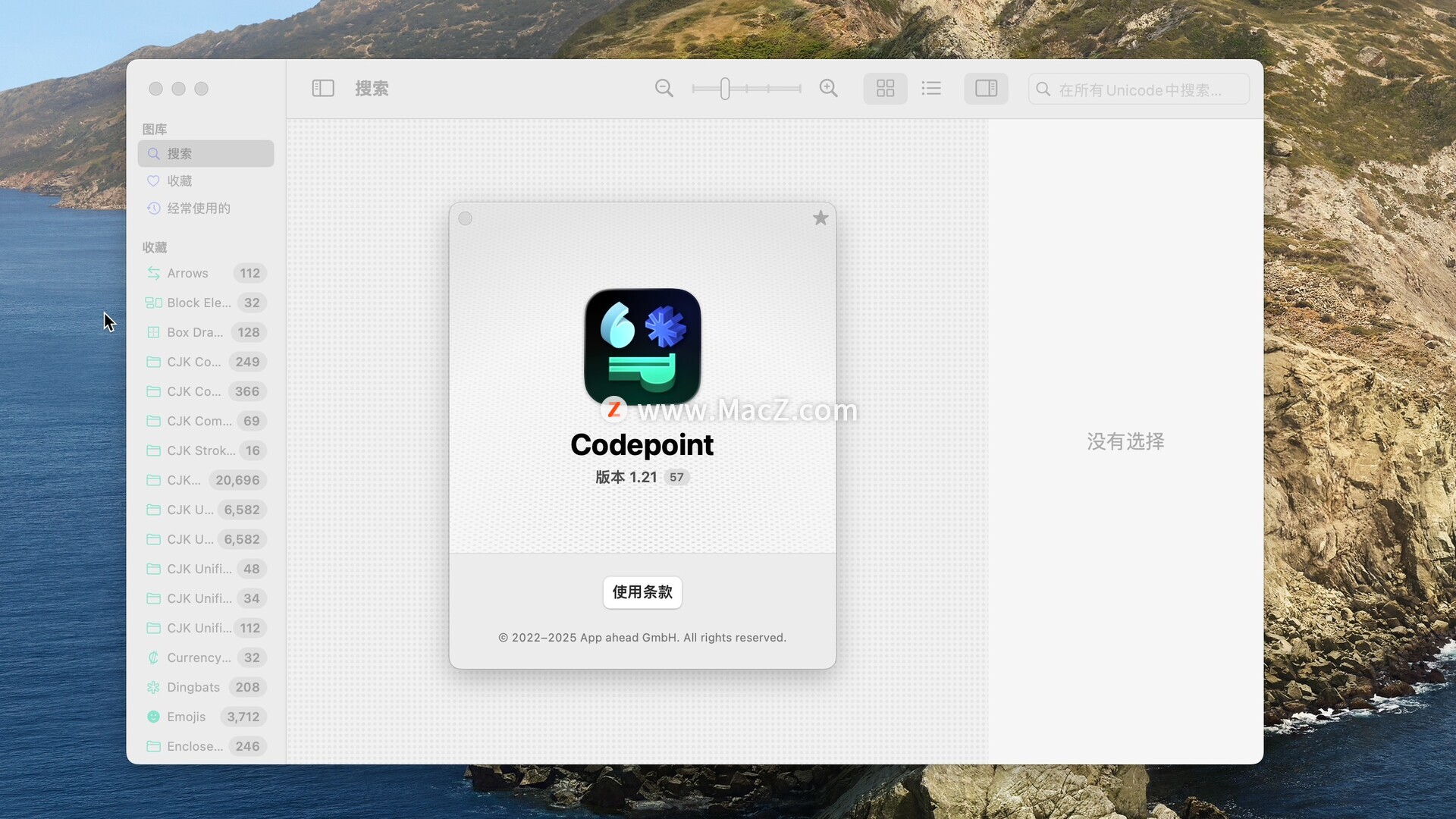Select the Emojis collection
Screen dimensions: 1456x819
pos(186,717)
